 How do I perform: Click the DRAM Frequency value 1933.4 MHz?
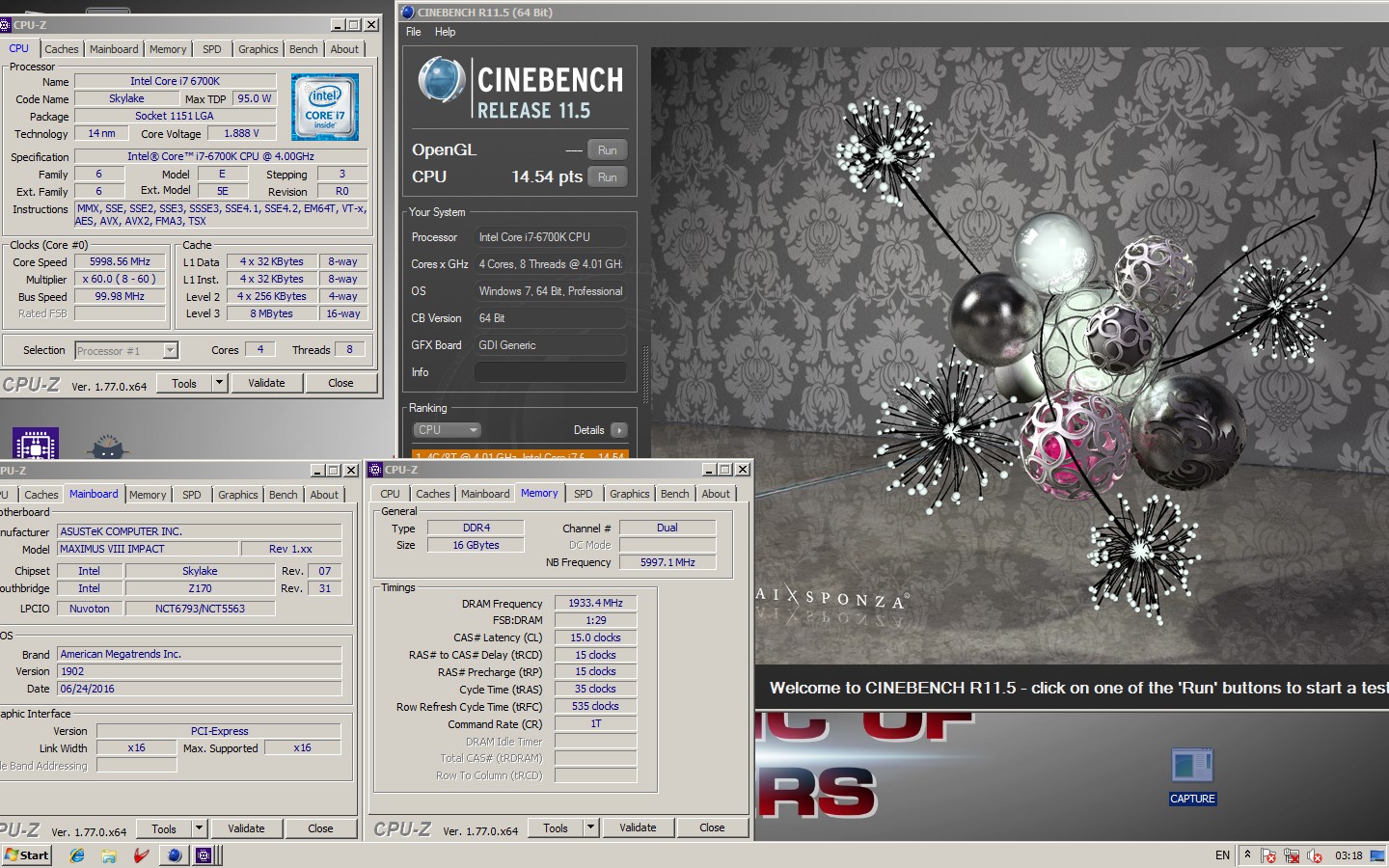tap(595, 604)
